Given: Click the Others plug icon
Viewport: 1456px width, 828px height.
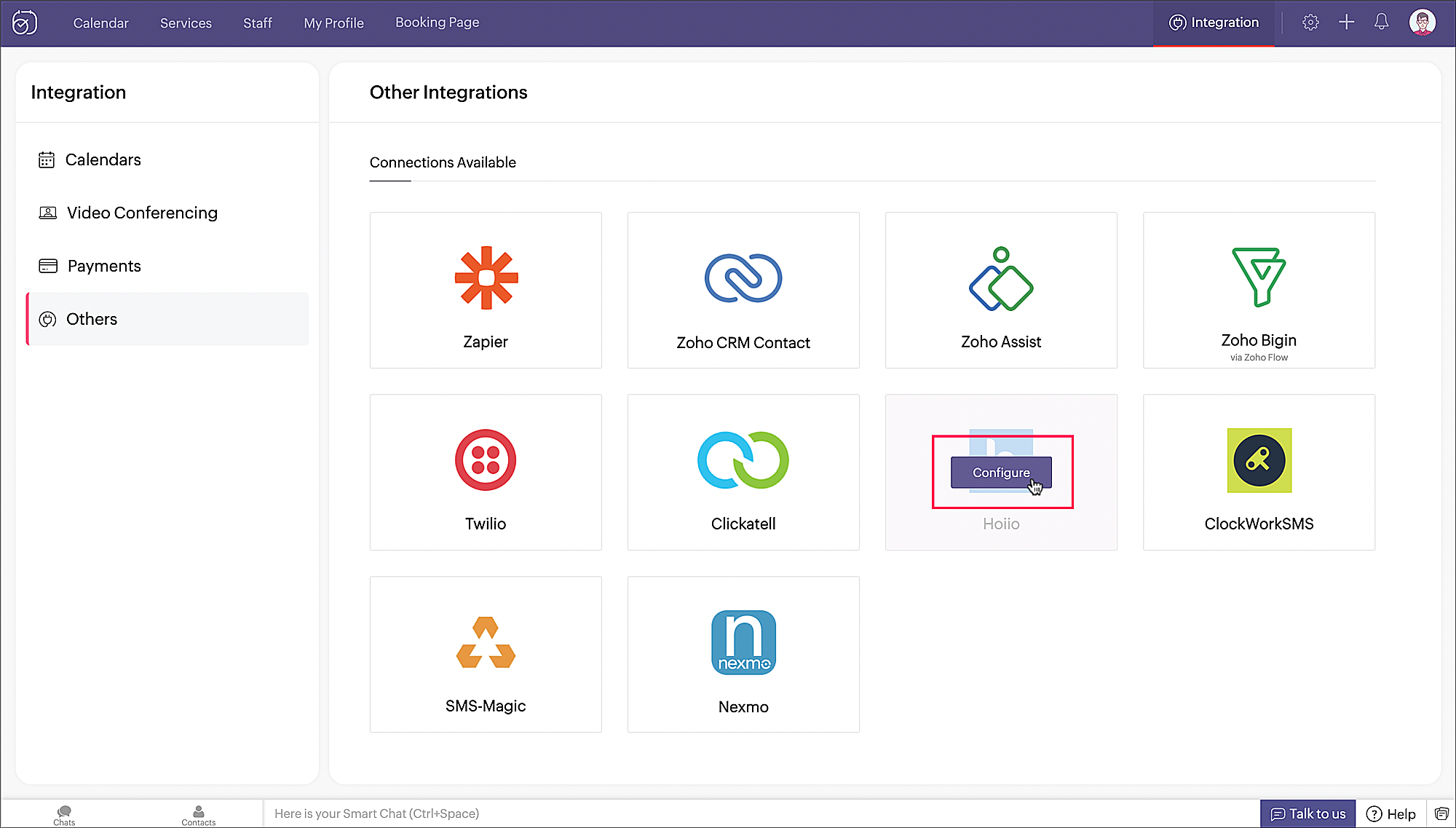Looking at the screenshot, I should coord(47,319).
